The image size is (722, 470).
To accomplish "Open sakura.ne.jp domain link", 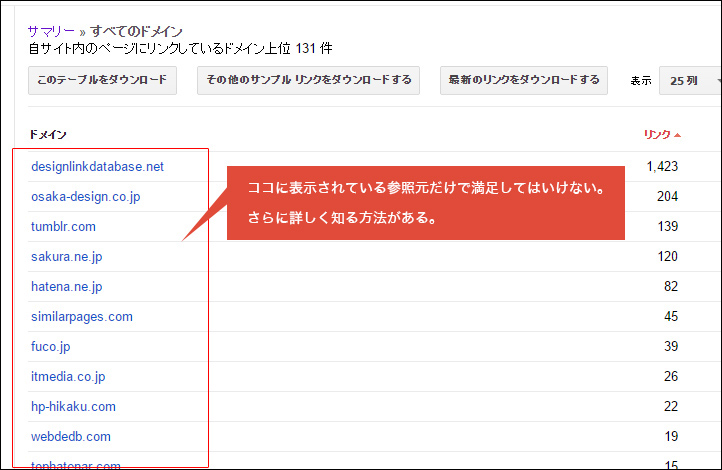I will tap(66, 256).
